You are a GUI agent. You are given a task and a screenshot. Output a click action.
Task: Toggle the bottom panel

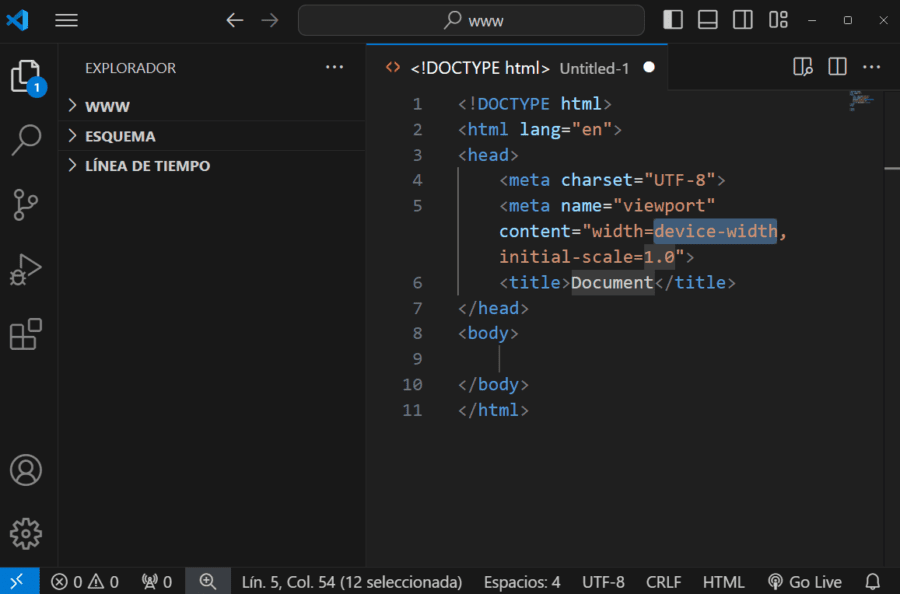click(x=708, y=20)
